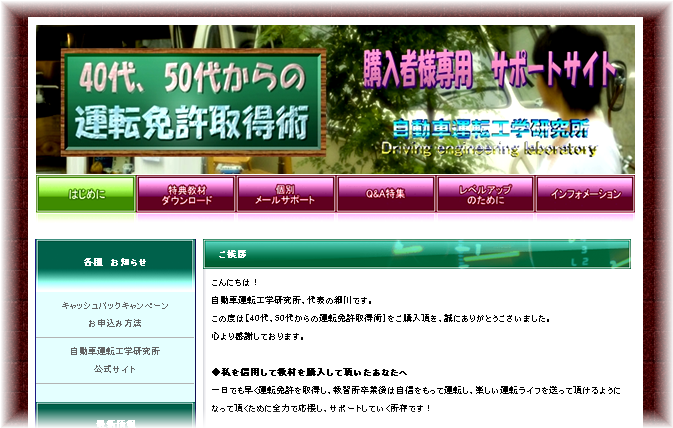Click the Driving engineering laboratory caption
The height and width of the screenshot is (428, 673).
488,150
